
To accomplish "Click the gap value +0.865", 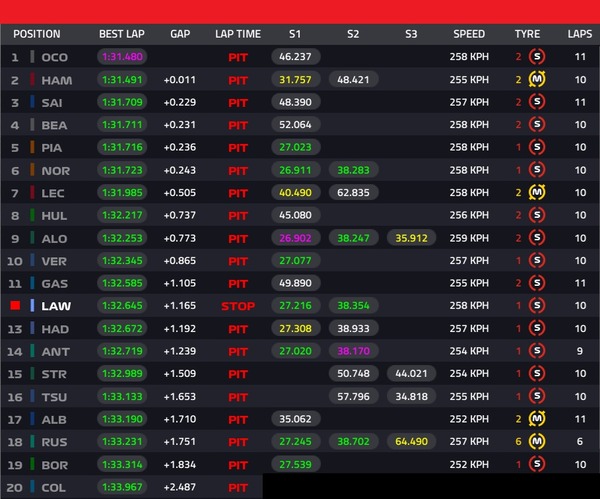I will pyautogui.click(x=179, y=261).
